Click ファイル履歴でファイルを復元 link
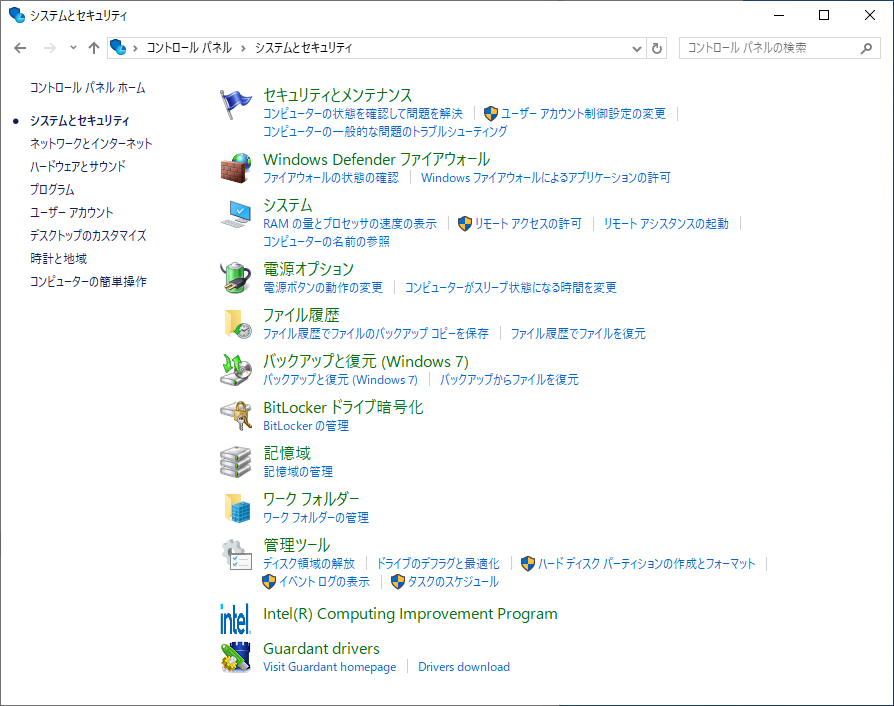 click(x=578, y=334)
